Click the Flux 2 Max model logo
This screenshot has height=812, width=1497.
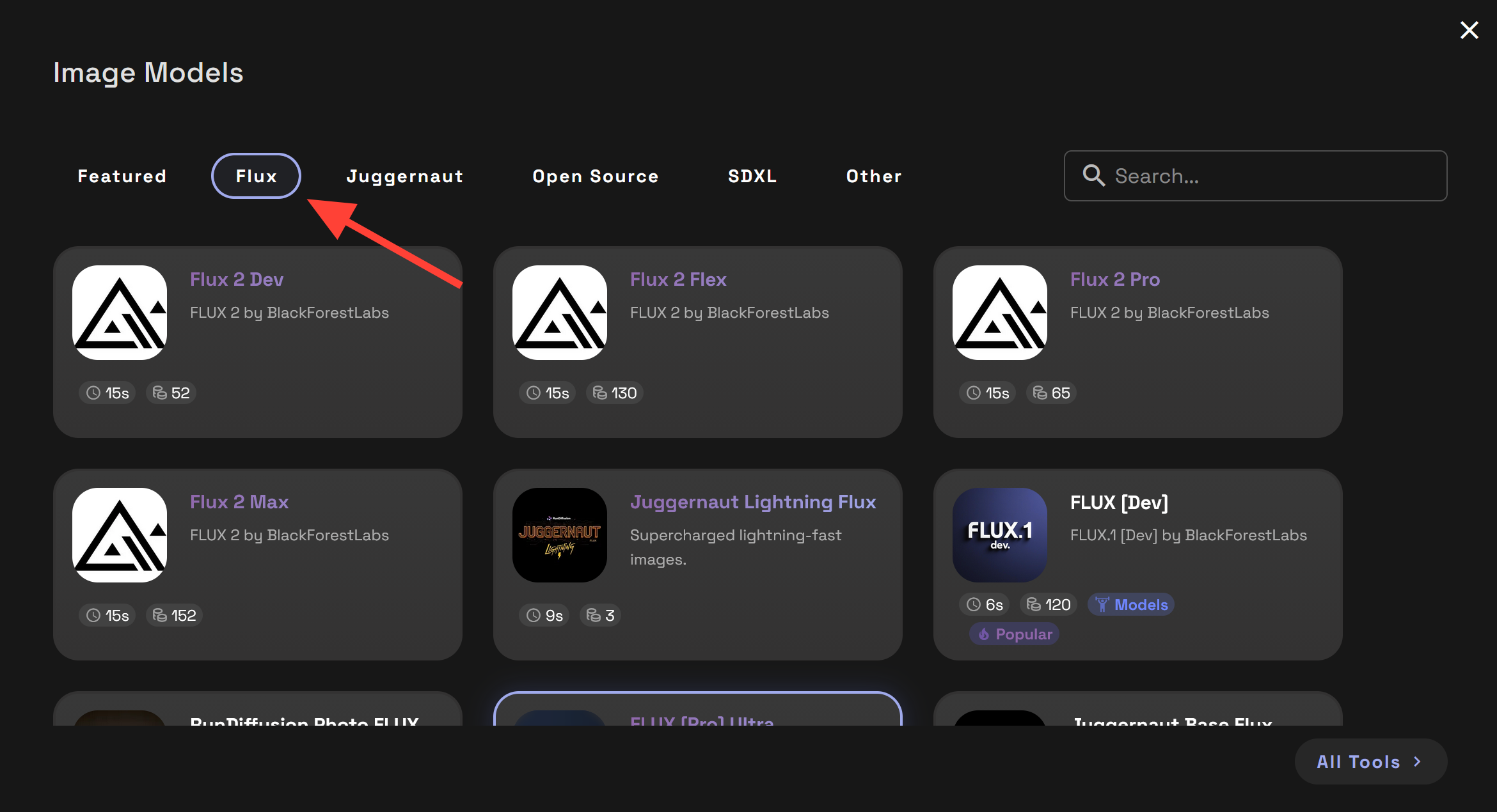120,535
